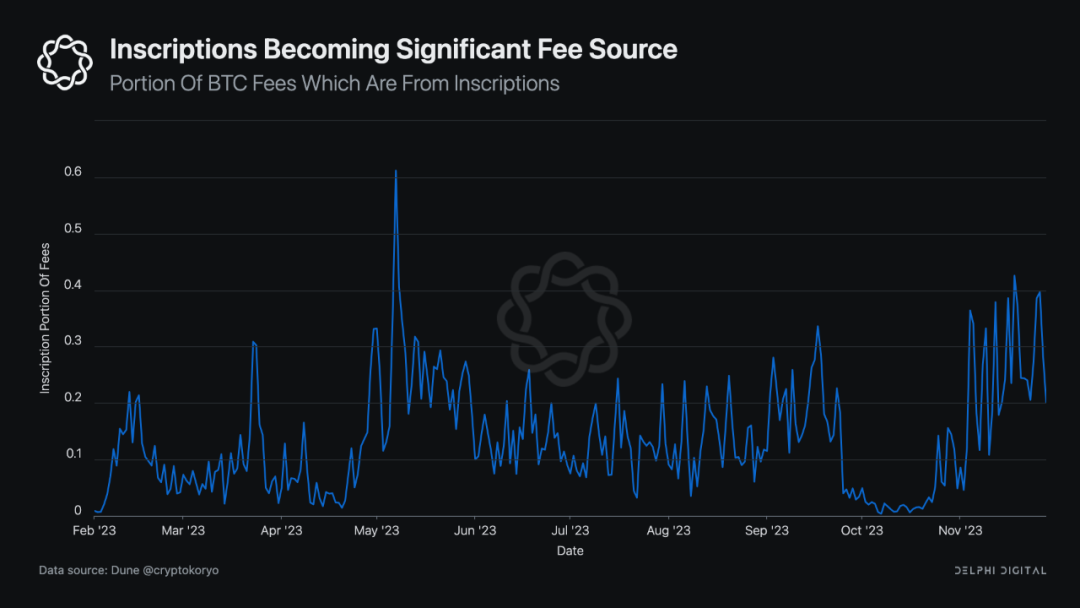Image resolution: width=1080 pixels, height=608 pixels.
Task: Click the center watermark knot logo
Action: [x=564, y=319]
